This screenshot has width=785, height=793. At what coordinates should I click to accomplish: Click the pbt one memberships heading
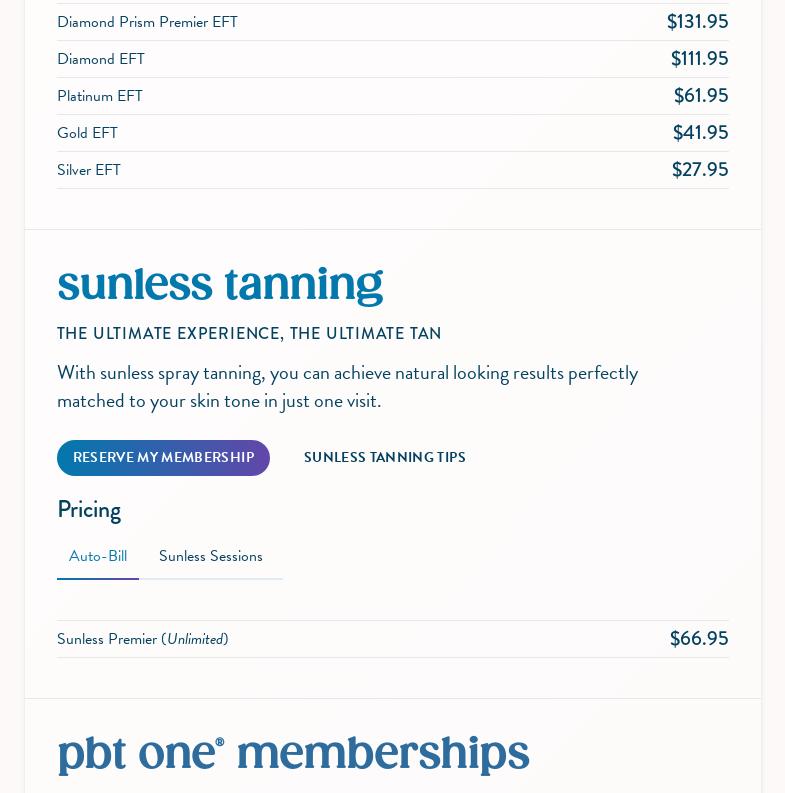coord(293,754)
